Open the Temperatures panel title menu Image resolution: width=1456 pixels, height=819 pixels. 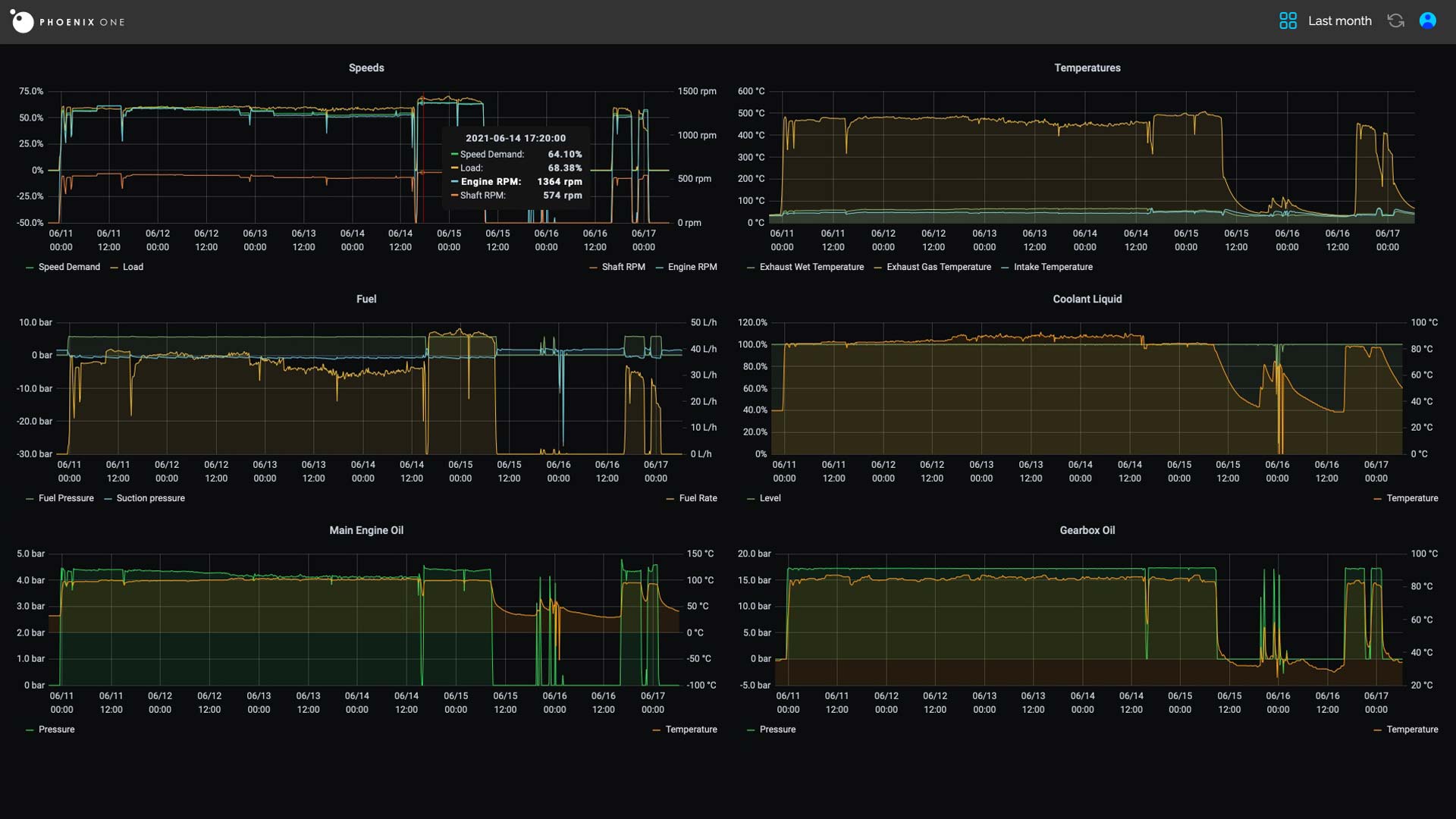click(1087, 68)
